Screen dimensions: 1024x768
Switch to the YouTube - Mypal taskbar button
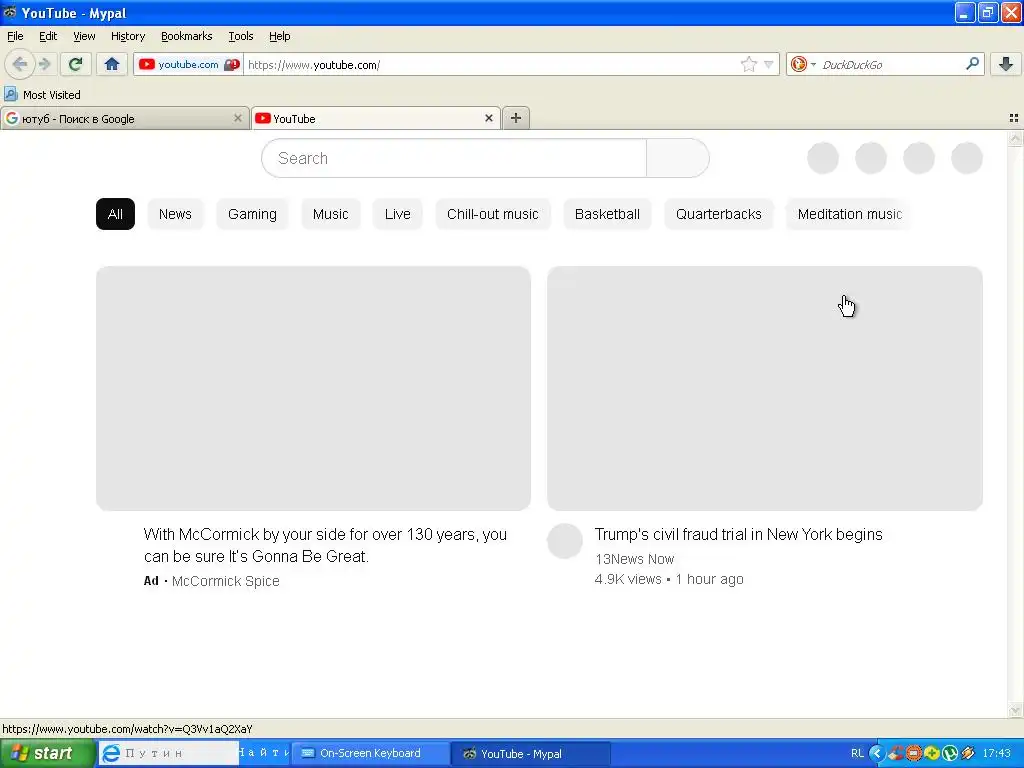530,753
